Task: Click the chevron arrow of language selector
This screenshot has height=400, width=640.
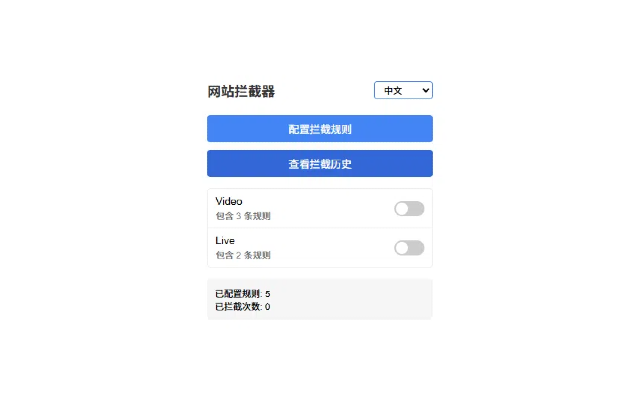Action: pyautogui.click(x=425, y=90)
